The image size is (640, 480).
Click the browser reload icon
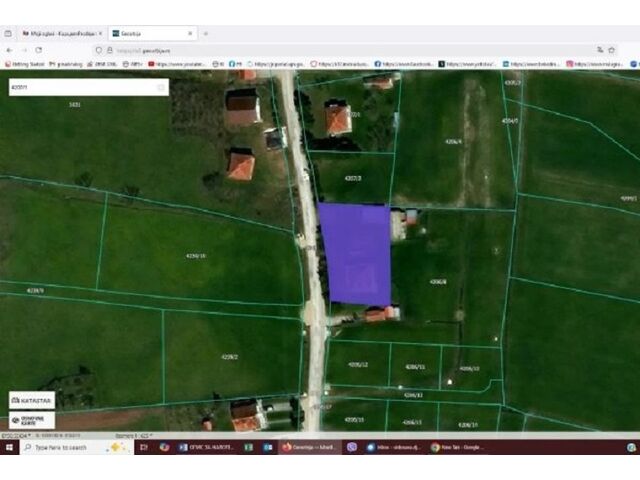pyautogui.click(x=39, y=49)
